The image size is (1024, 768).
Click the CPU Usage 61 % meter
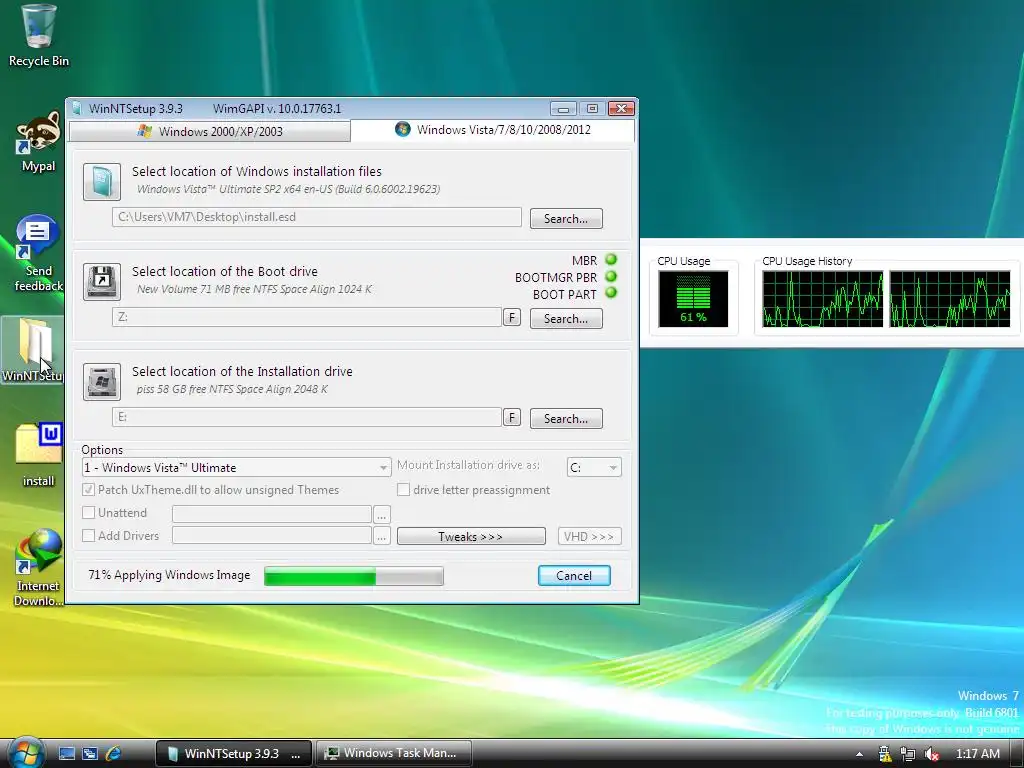[693, 299]
